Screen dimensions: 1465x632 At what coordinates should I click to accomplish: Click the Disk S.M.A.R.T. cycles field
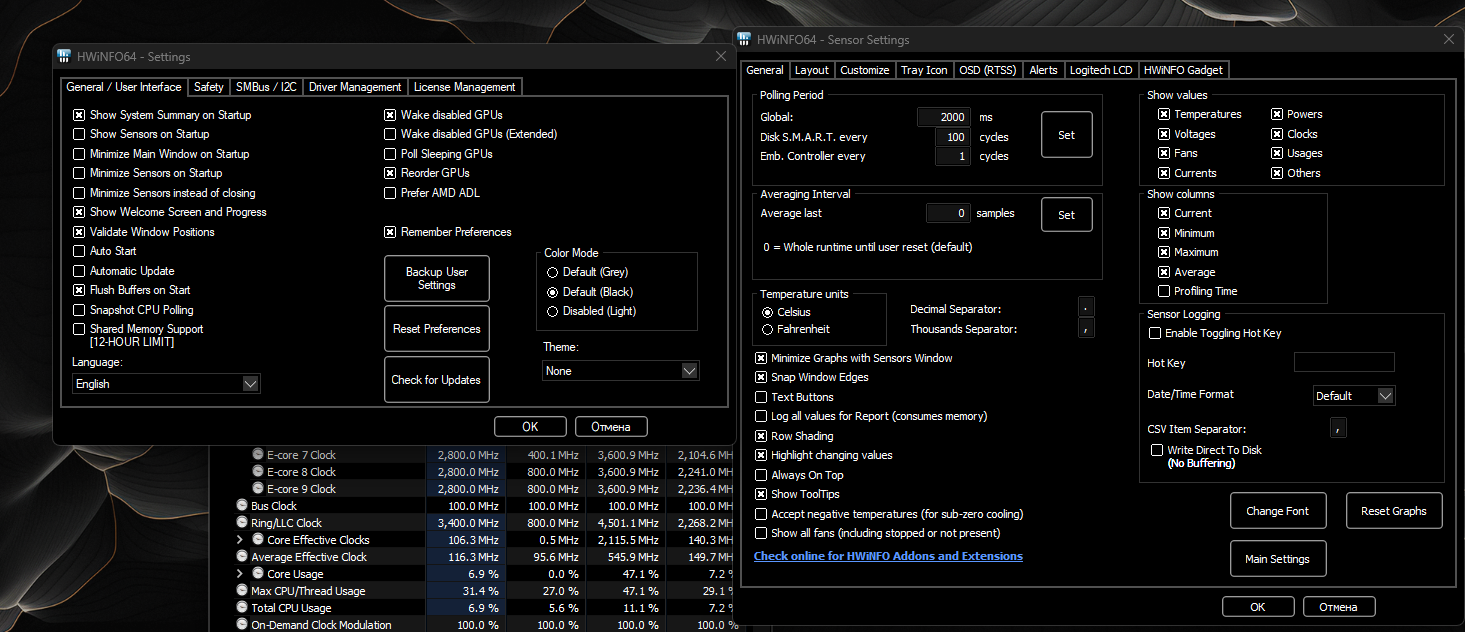coord(953,137)
